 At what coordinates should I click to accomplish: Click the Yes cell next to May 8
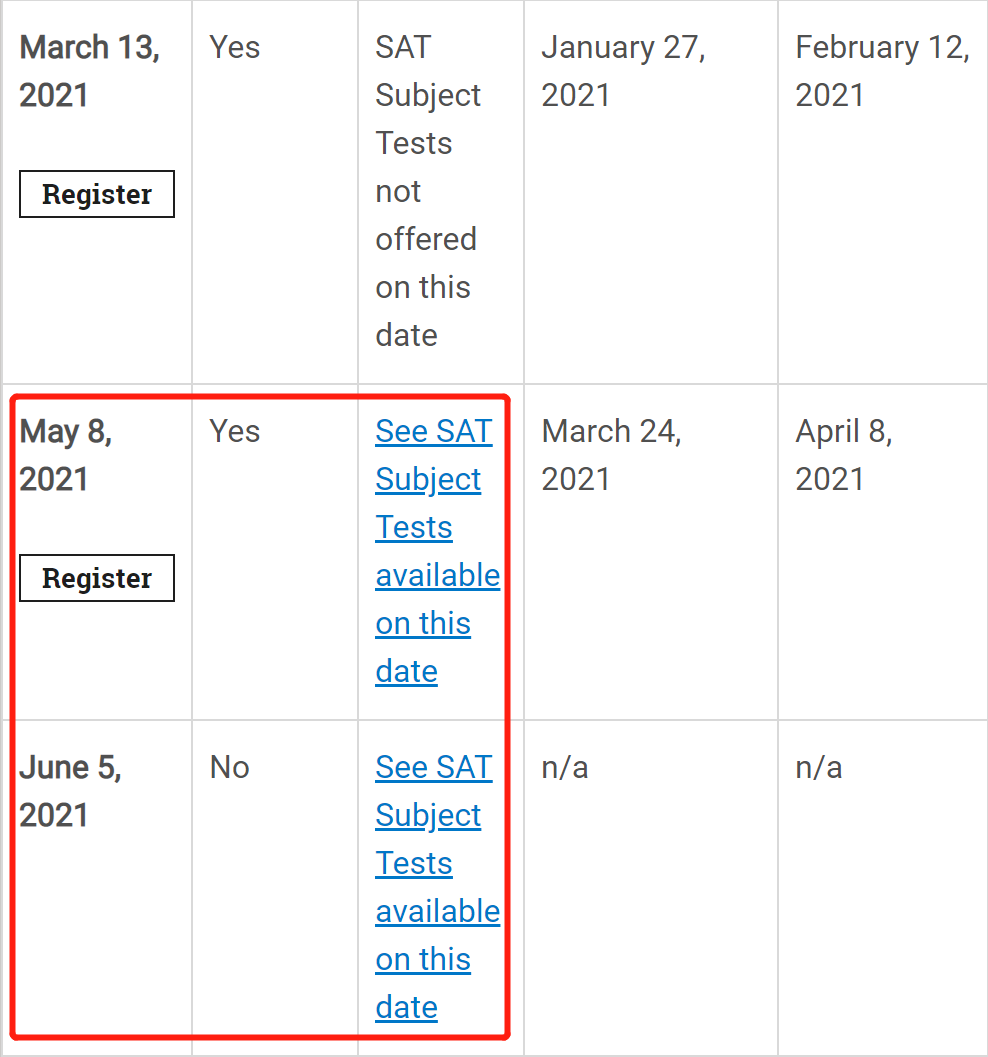click(x=235, y=431)
